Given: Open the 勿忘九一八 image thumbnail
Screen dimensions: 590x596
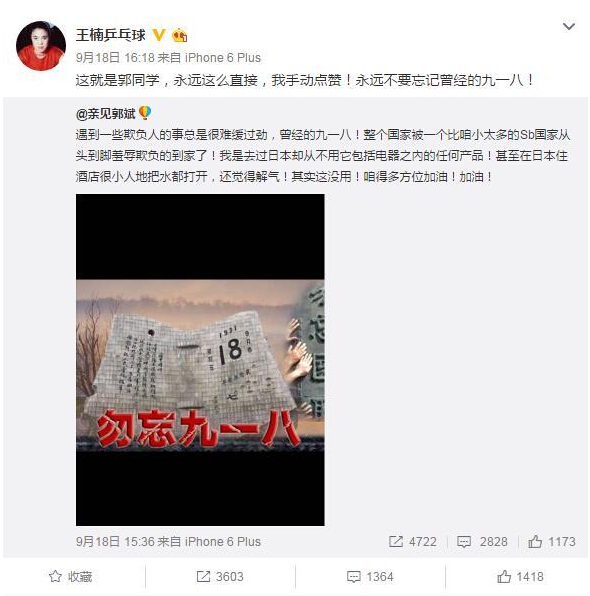Looking at the screenshot, I should coord(200,360).
